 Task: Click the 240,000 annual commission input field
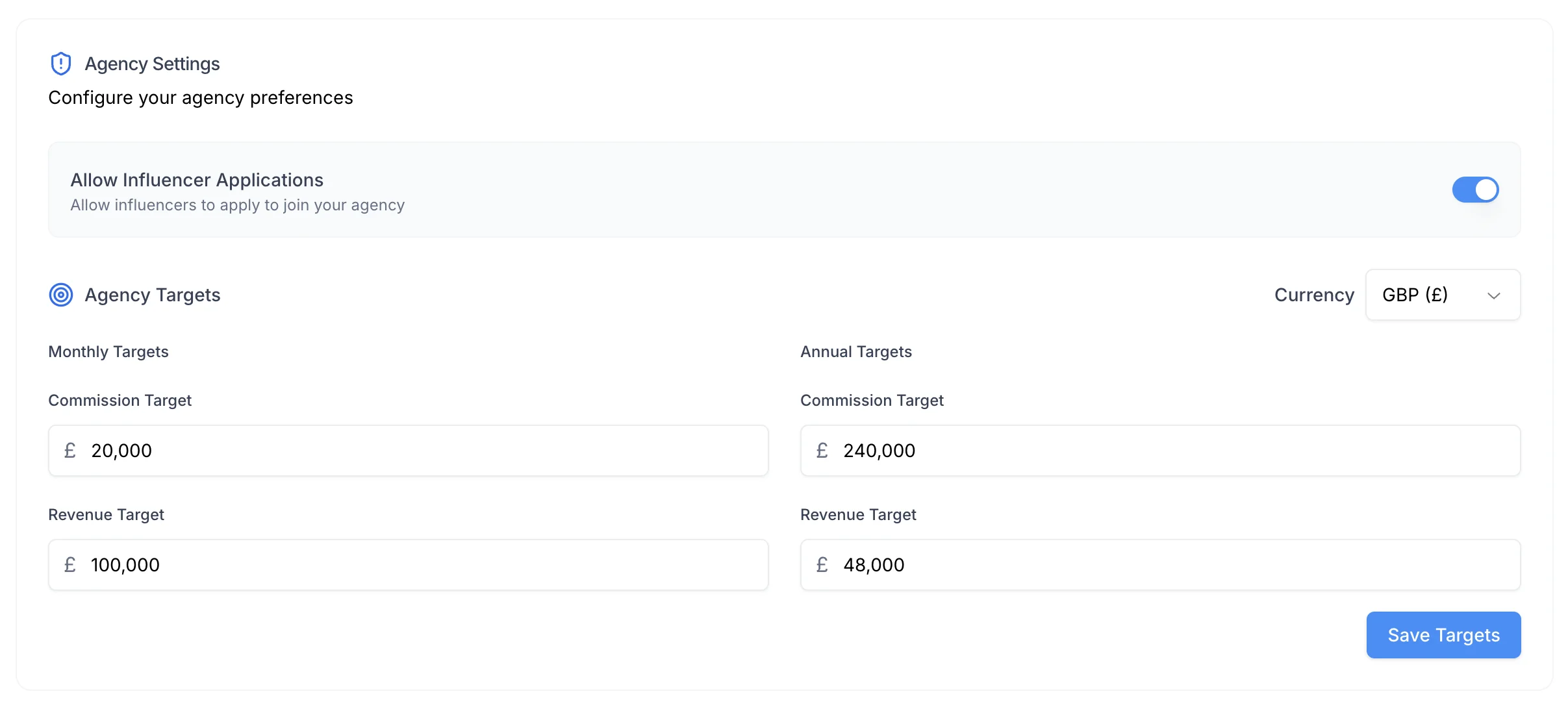pos(1160,450)
